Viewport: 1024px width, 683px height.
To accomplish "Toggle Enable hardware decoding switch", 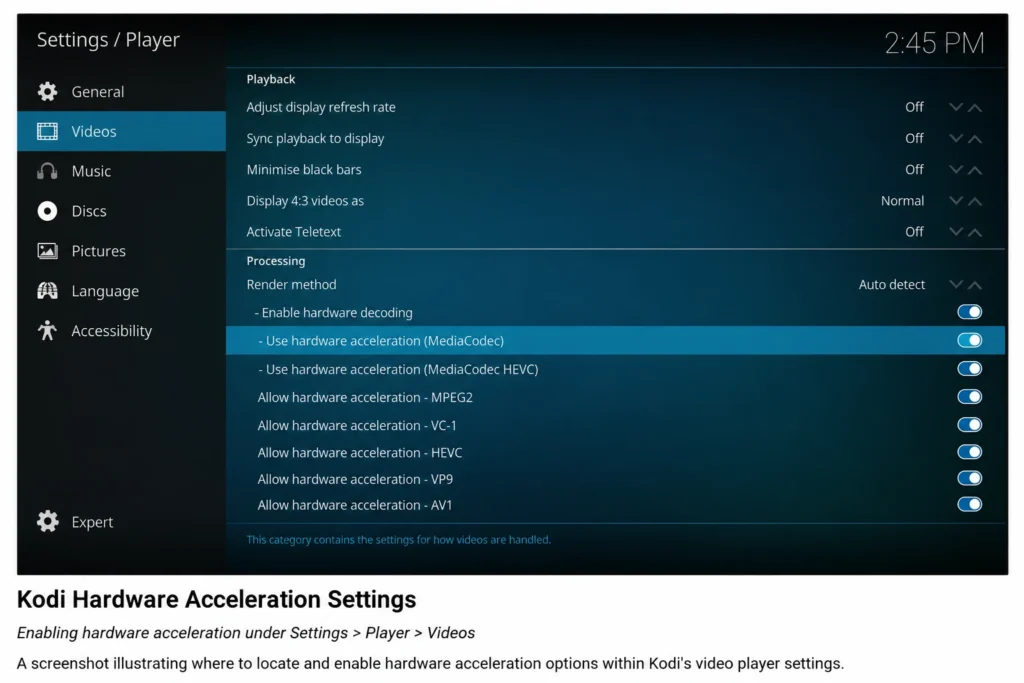I will 970,312.
